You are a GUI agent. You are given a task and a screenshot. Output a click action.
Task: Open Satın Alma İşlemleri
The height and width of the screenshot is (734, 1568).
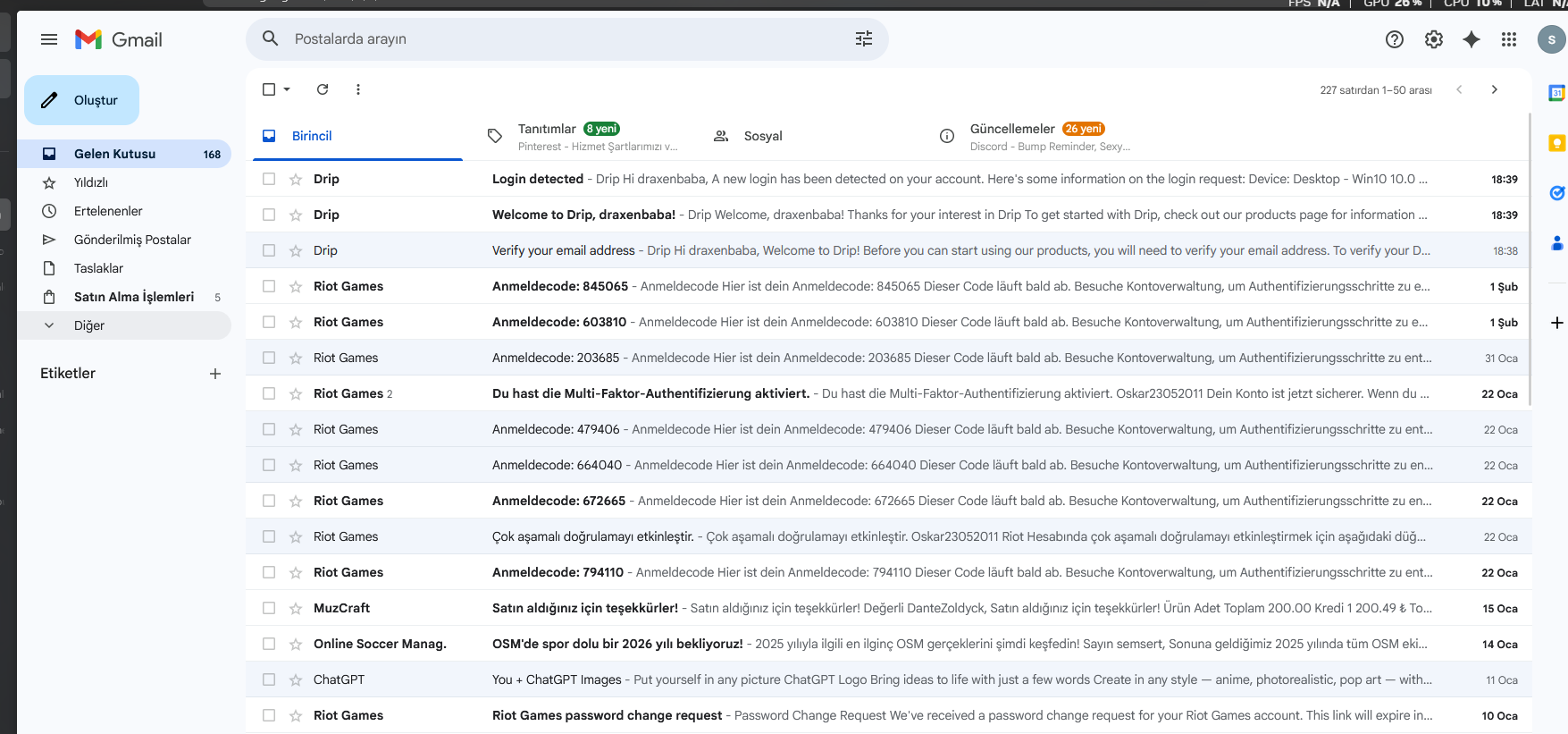[124, 297]
